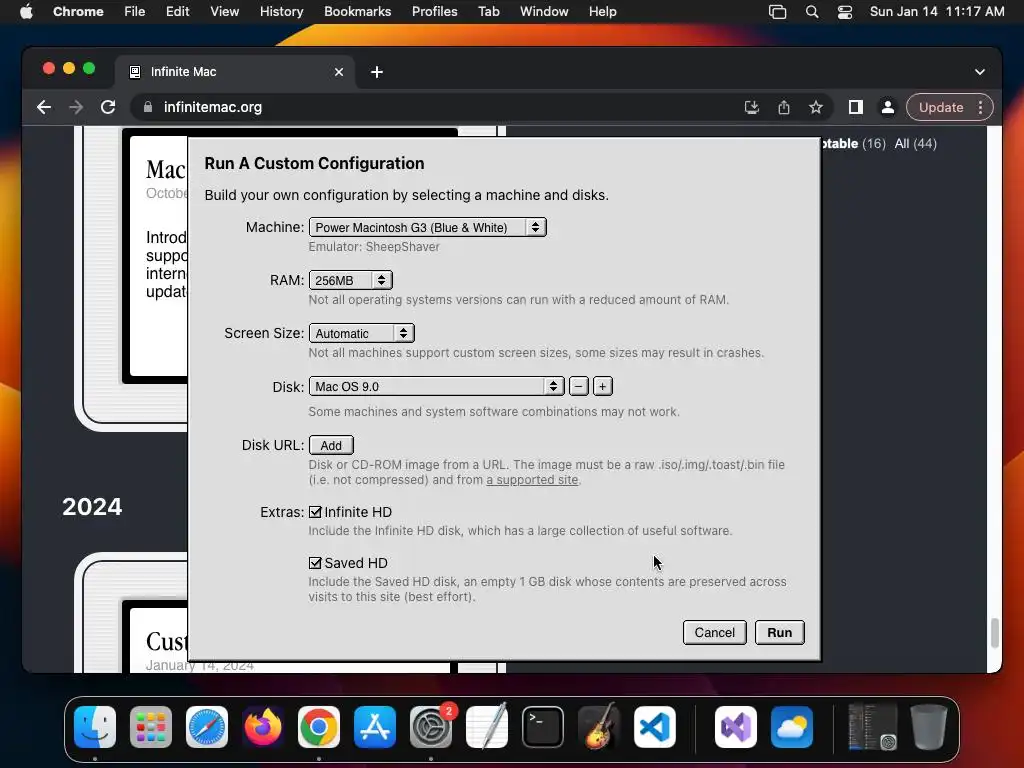The image size is (1024, 768).
Task: Open the Window menu
Action: (544, 12)
